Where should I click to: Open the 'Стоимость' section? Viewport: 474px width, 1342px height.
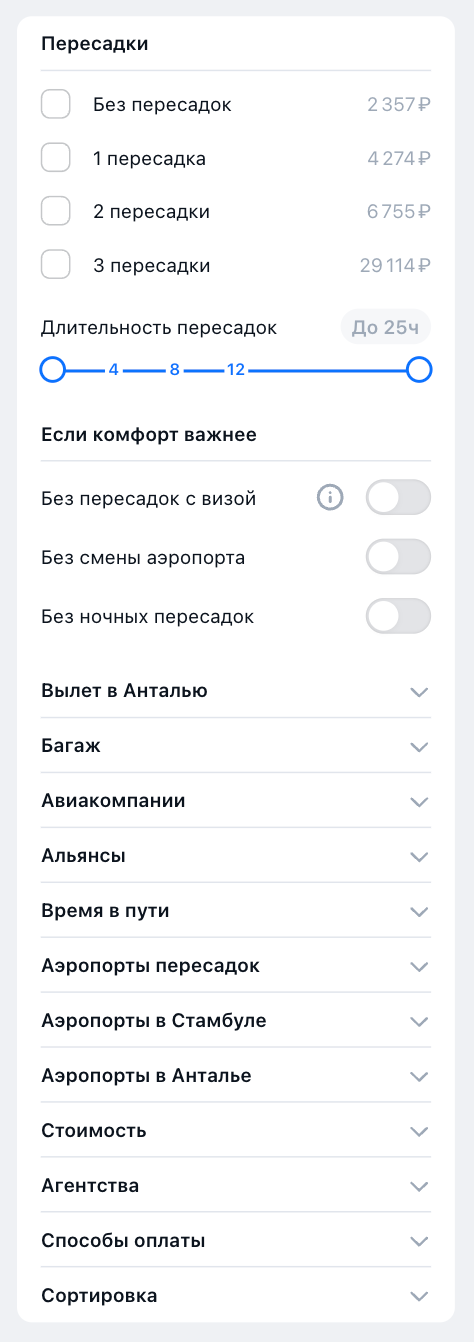[236, 1131]
